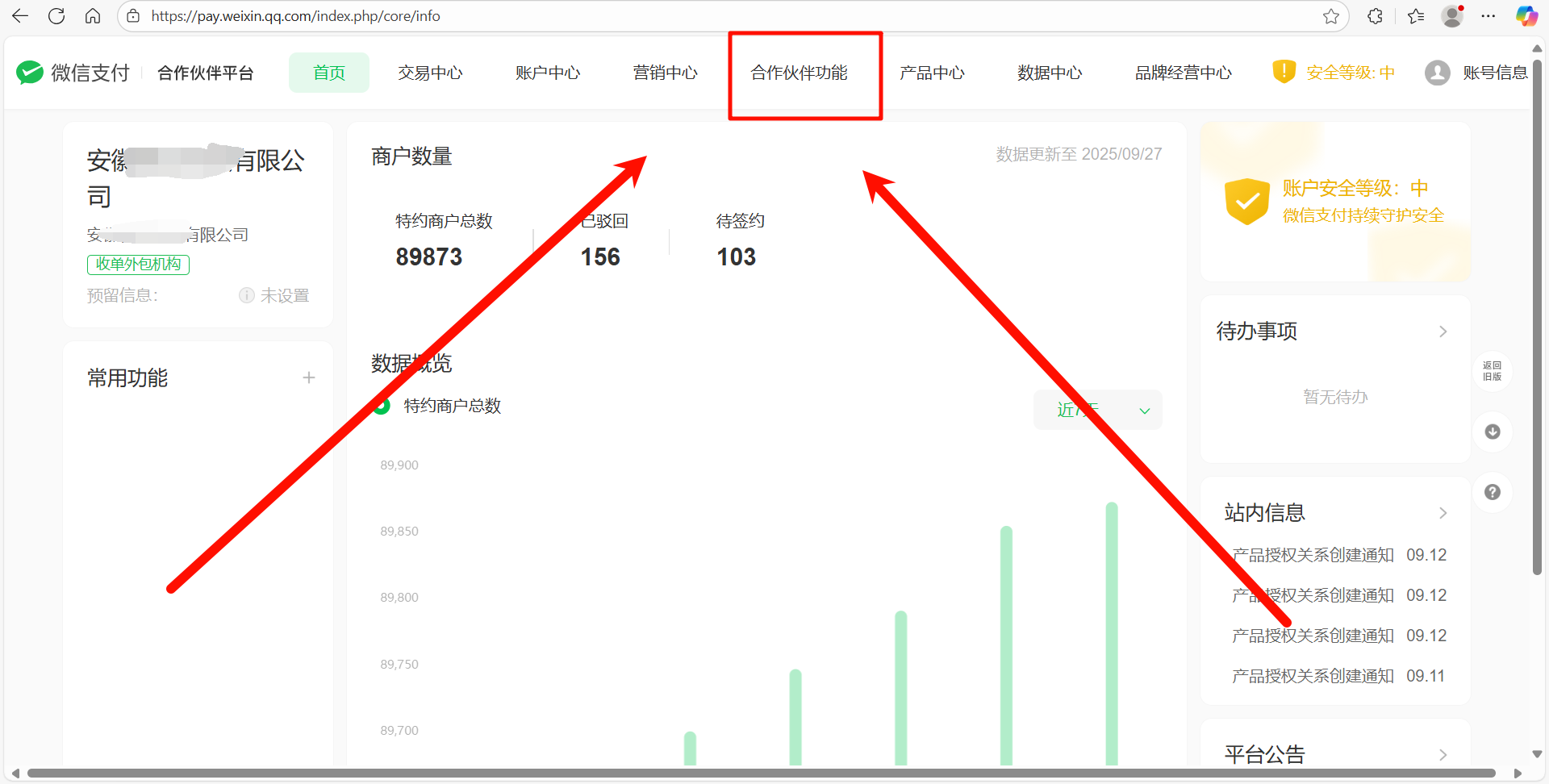Click the security level shield icon
This screenshot has width=1549, height=784.
pos(1284,72)
